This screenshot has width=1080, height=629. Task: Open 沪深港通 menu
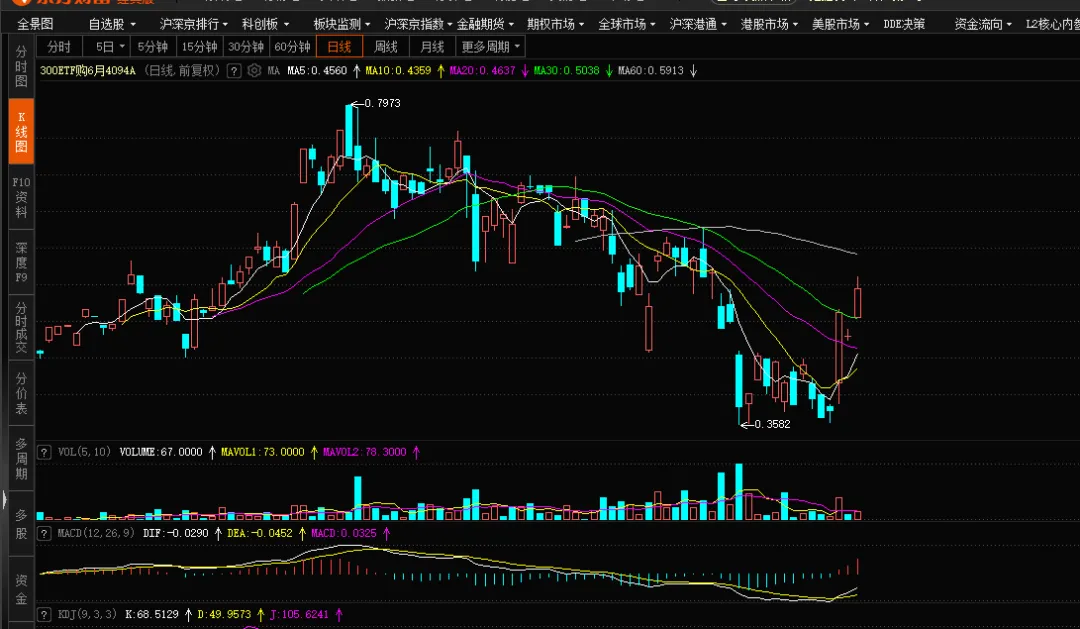[698, 24]
